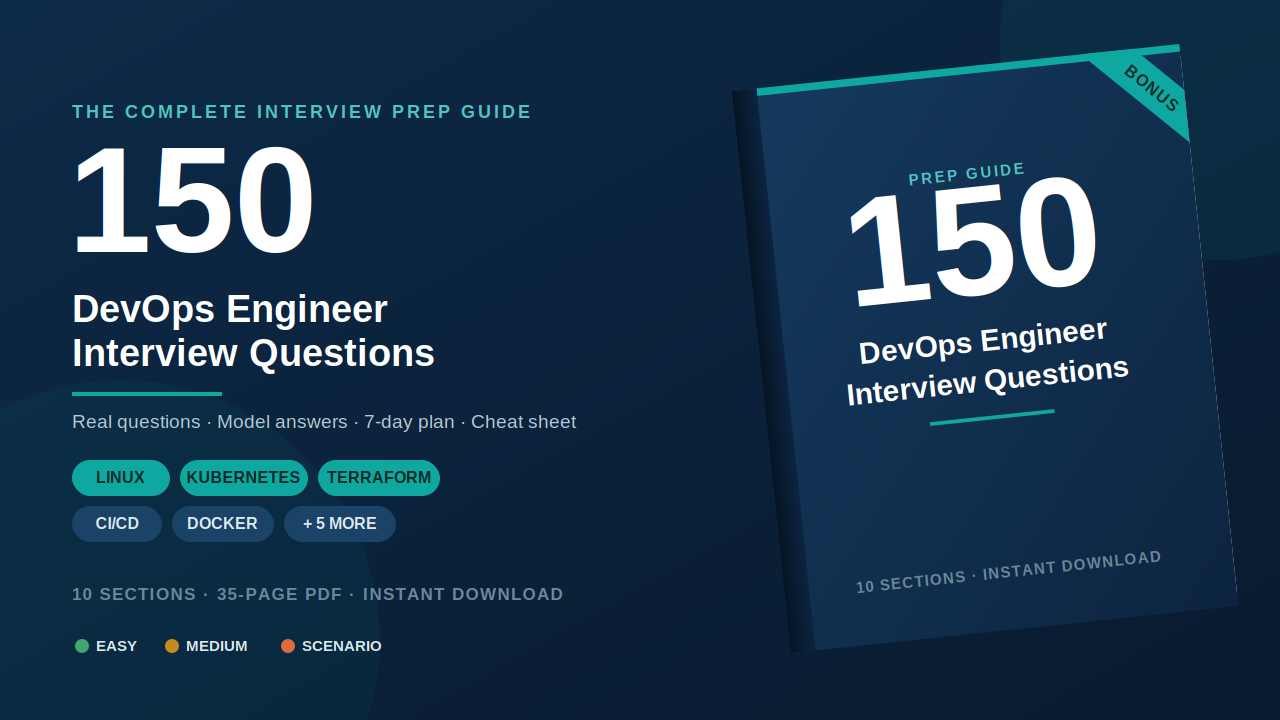Click the "Model answers" text

click(x=282, y=422)
